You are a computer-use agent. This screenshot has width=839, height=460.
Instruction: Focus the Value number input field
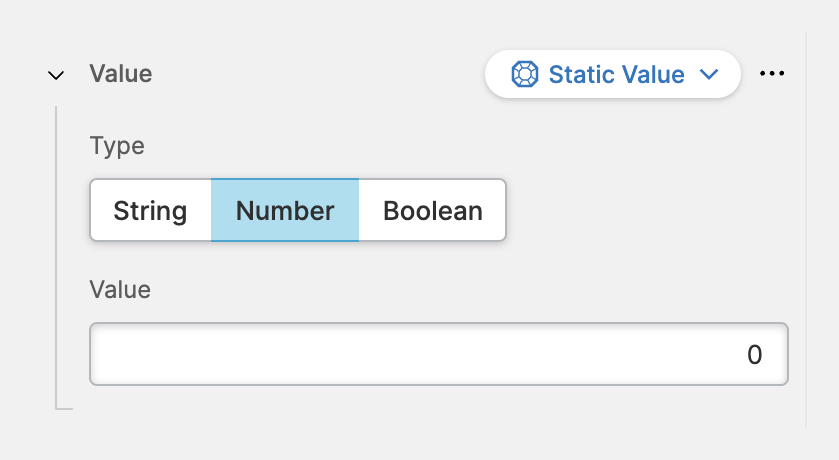pyautogui.click(x=438, y=354)
